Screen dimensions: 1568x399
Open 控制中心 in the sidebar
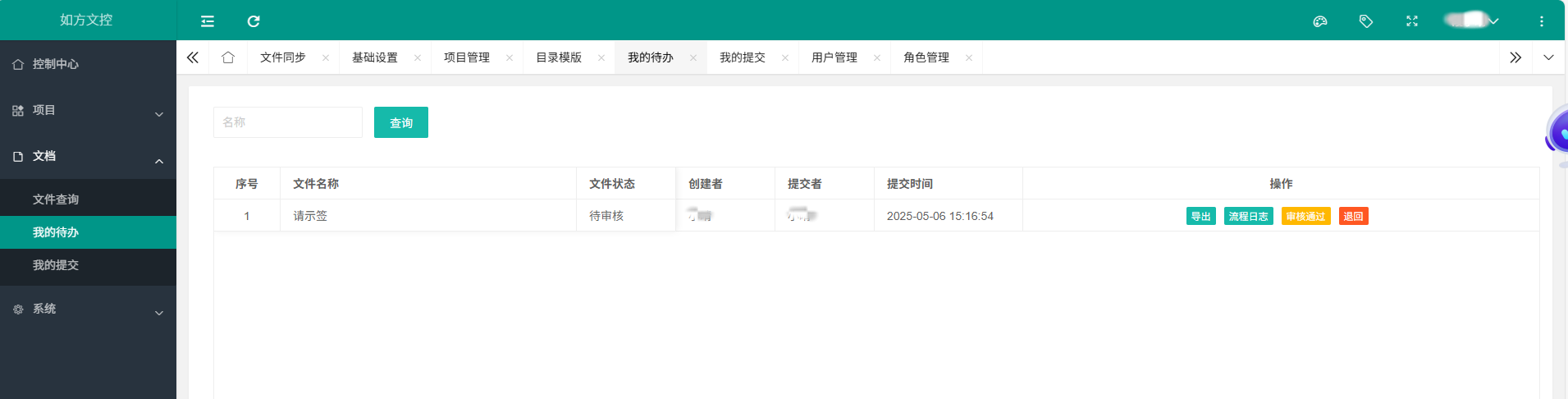pyautogui.click(x=88, y=64)
